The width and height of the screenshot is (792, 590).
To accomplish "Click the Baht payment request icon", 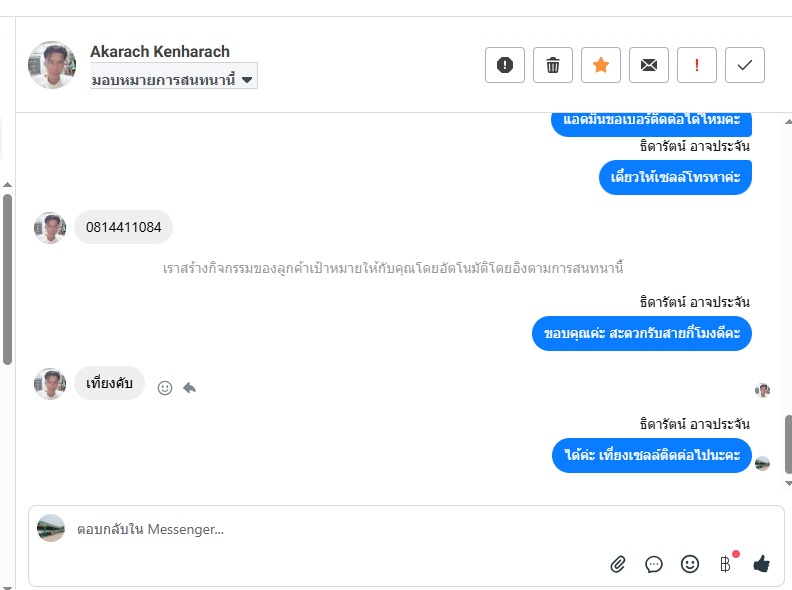I will click(726, 564).
